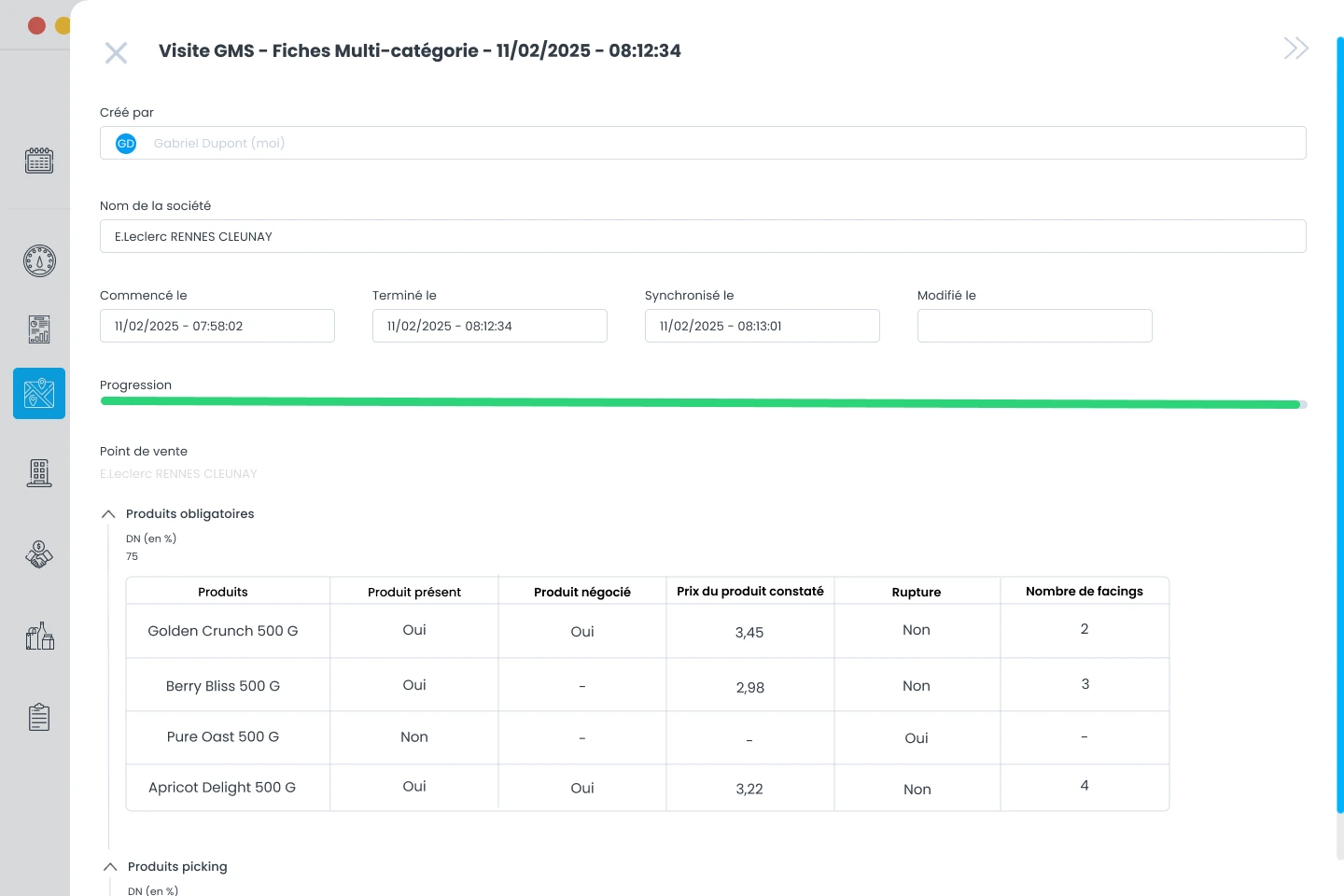The image size is (1344, 896).
Task: Click the E.Leclerc RENNES CLEUNAY point de vente link
Action: tap(178, 474)
